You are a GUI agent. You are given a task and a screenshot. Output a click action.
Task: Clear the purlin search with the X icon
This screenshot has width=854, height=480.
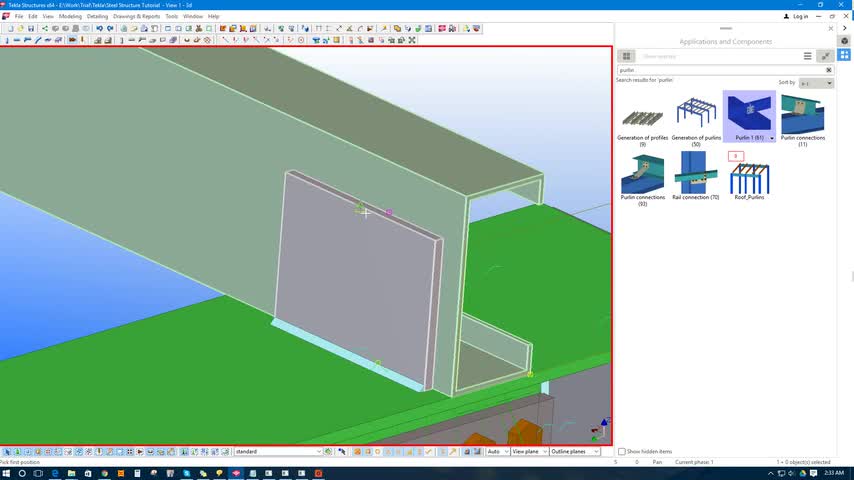point(828,70)
